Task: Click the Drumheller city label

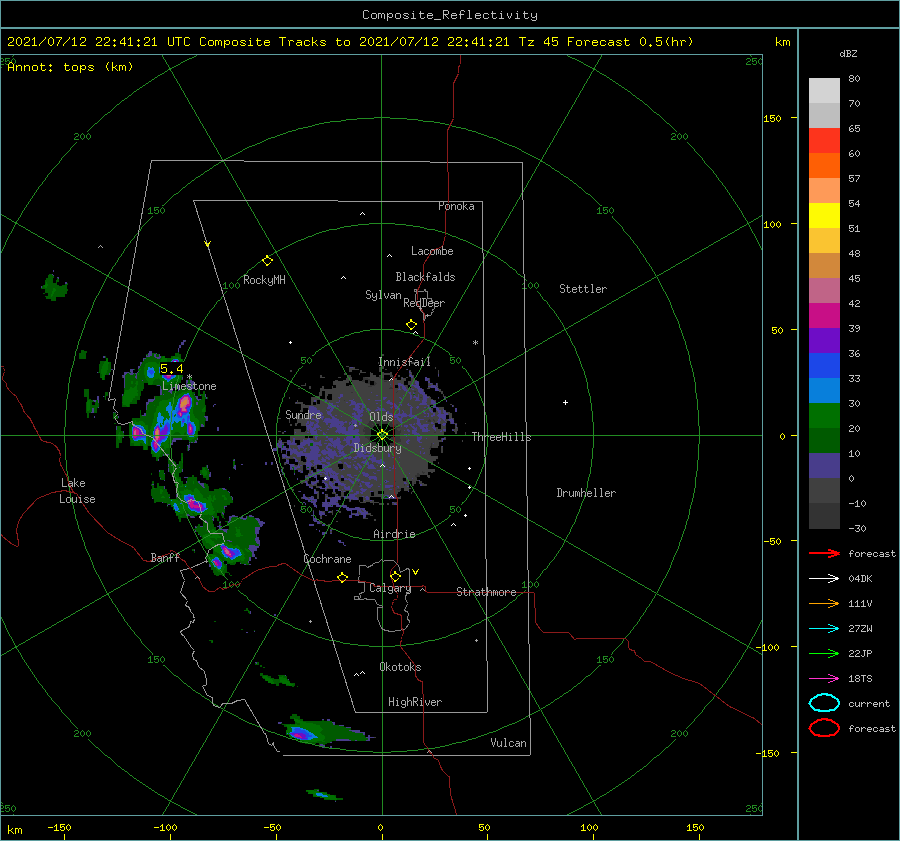Action: [586, 493]
